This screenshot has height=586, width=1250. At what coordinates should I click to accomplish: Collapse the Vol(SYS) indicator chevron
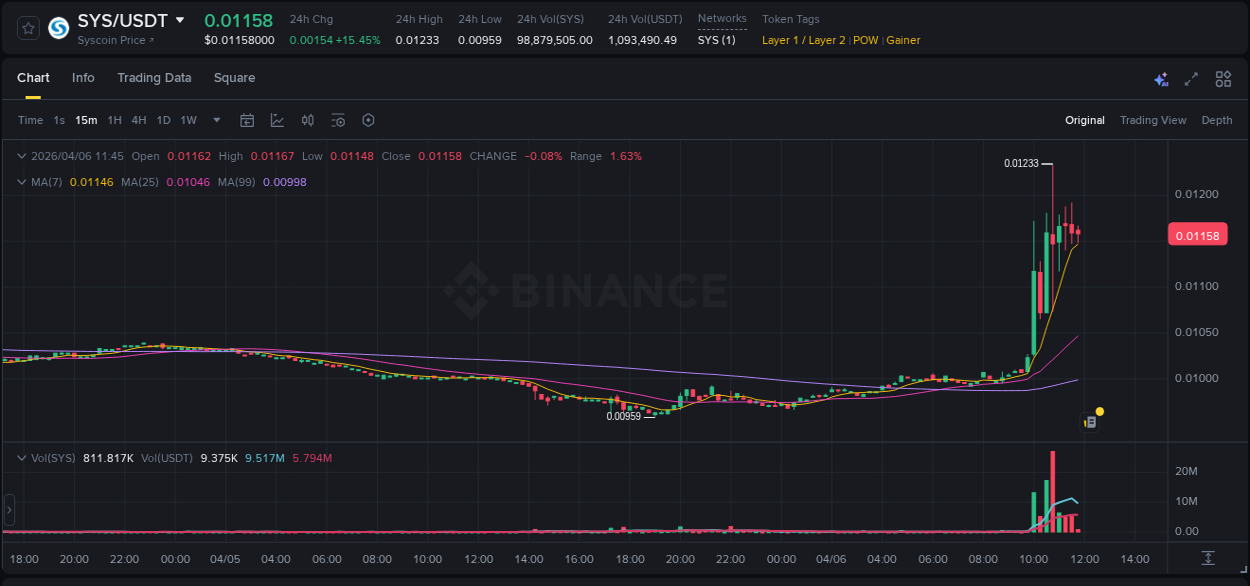(x=21, y=458)
